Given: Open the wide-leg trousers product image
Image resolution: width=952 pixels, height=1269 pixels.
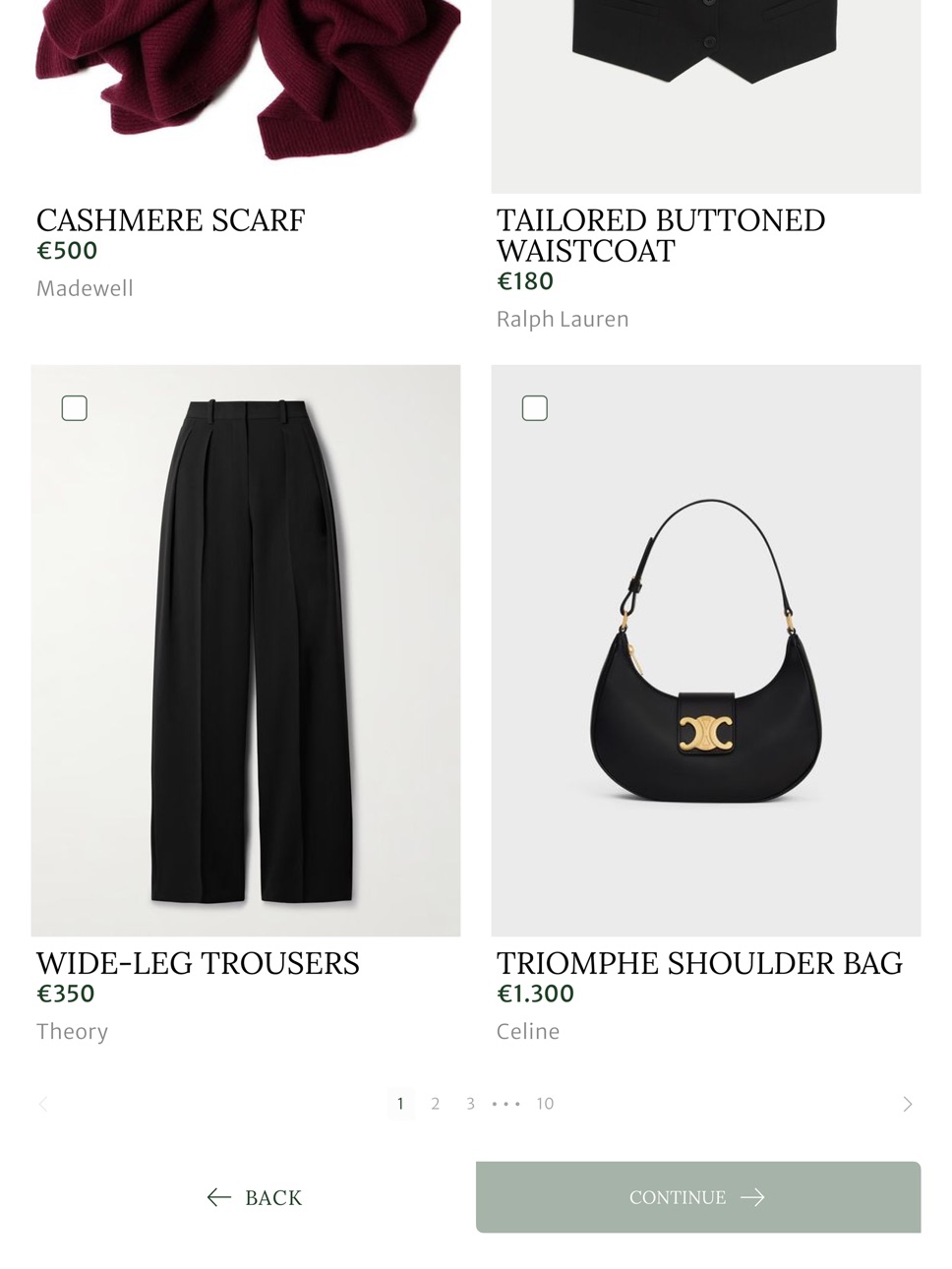Looking at the screenshot, I should (246, 650).
